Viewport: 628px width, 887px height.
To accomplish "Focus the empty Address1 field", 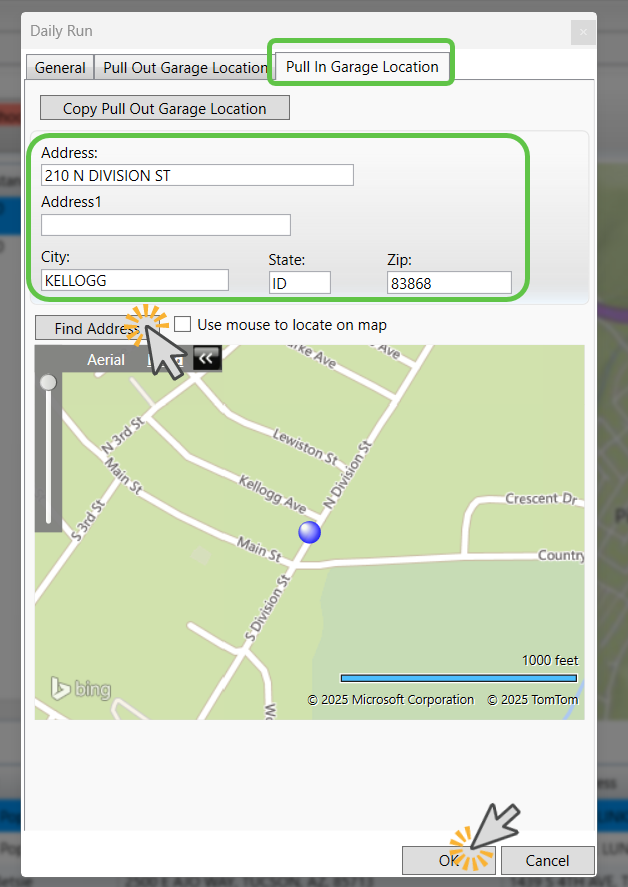I will 166,225.
